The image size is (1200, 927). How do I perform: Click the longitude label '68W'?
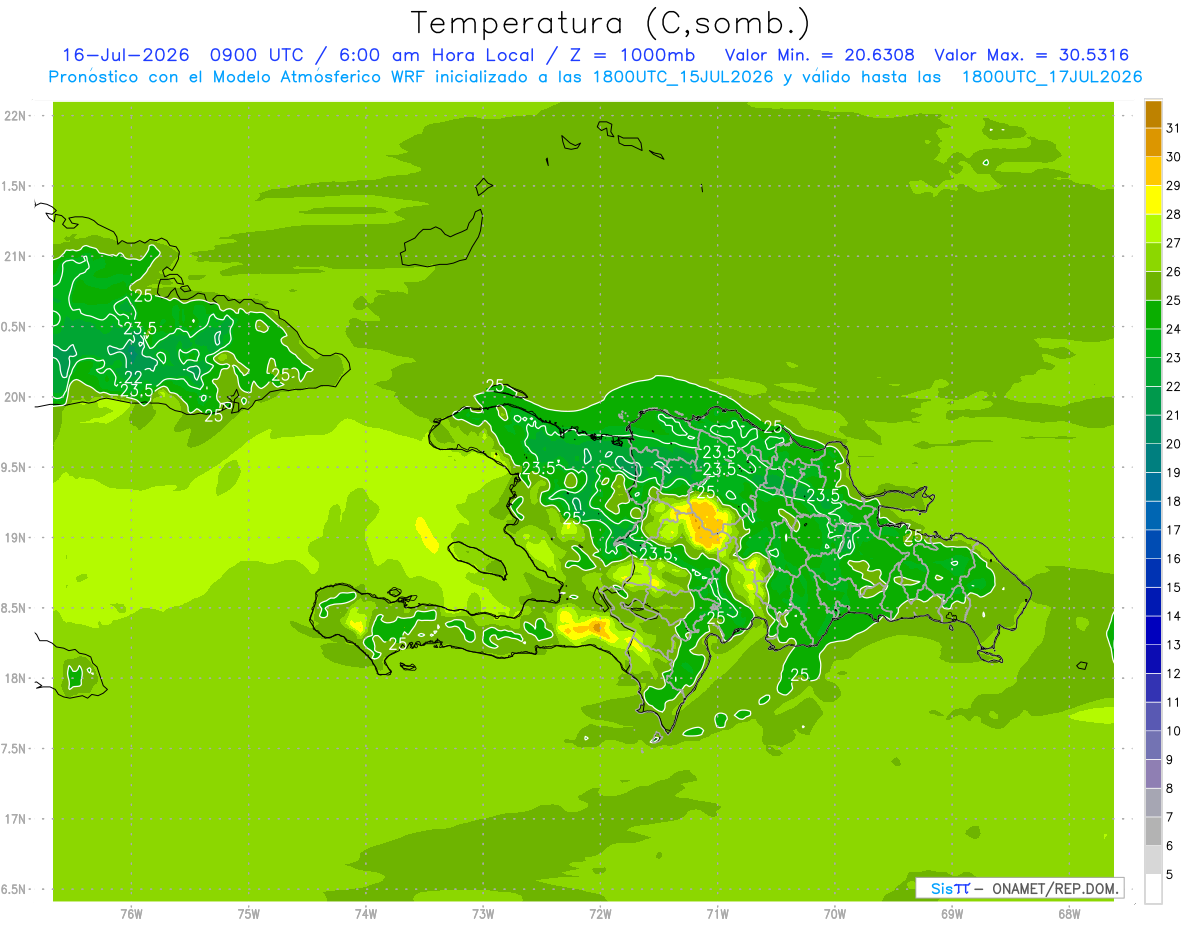[1069, 914]
